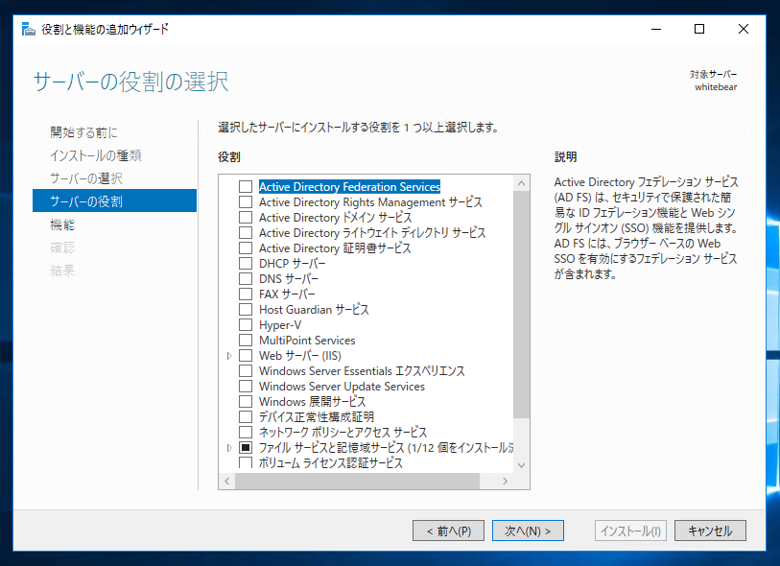This screenshot has width=780, height=566.
Task: Select サーバーの役割 step in sidebar
Action: click(x=114, y=200)
